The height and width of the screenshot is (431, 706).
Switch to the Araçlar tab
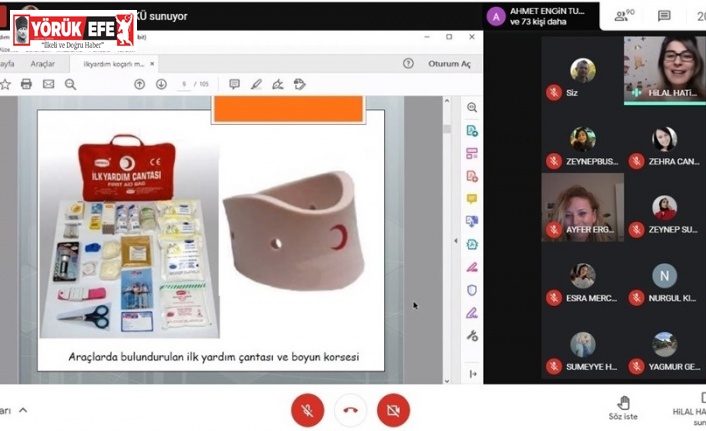(x=43, y=64)
